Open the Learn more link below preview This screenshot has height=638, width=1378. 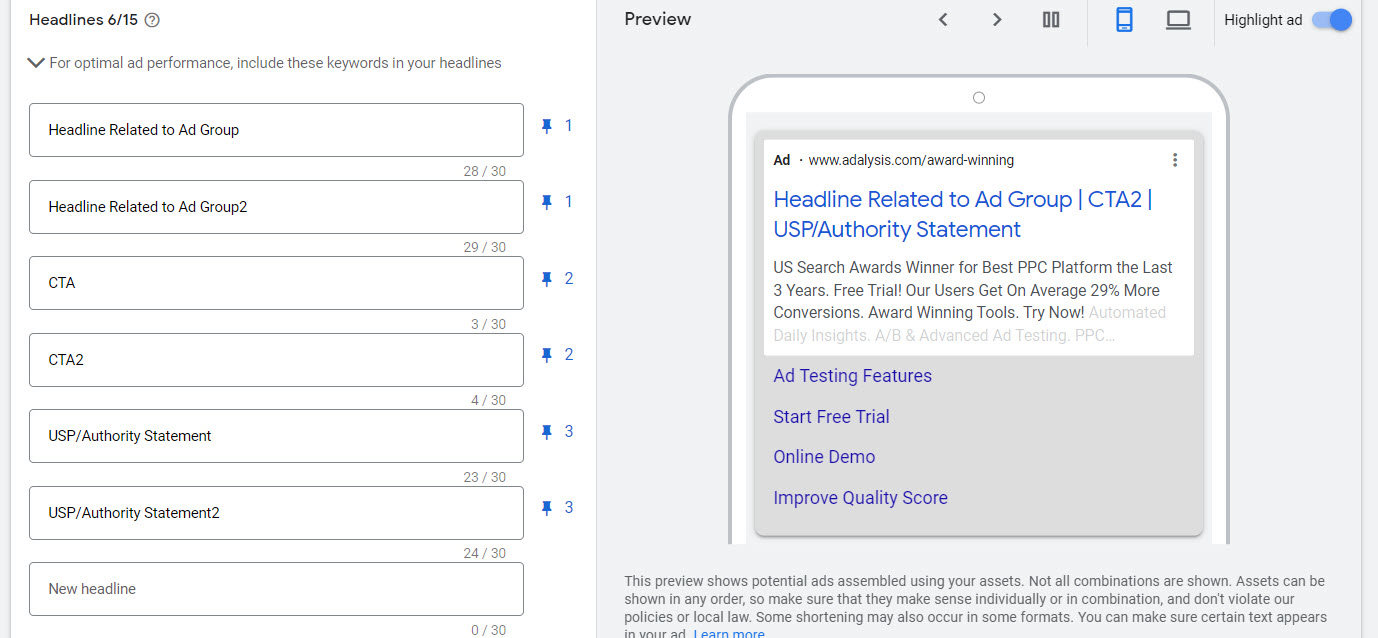tap(729, 633)
